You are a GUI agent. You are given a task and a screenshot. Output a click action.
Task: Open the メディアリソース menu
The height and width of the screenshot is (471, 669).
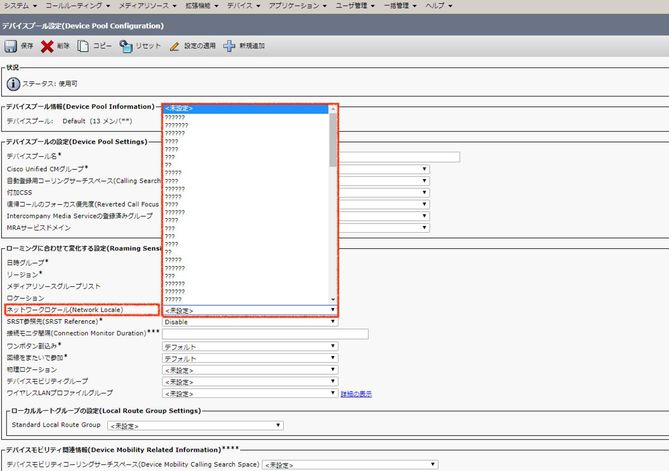(147, 6)
